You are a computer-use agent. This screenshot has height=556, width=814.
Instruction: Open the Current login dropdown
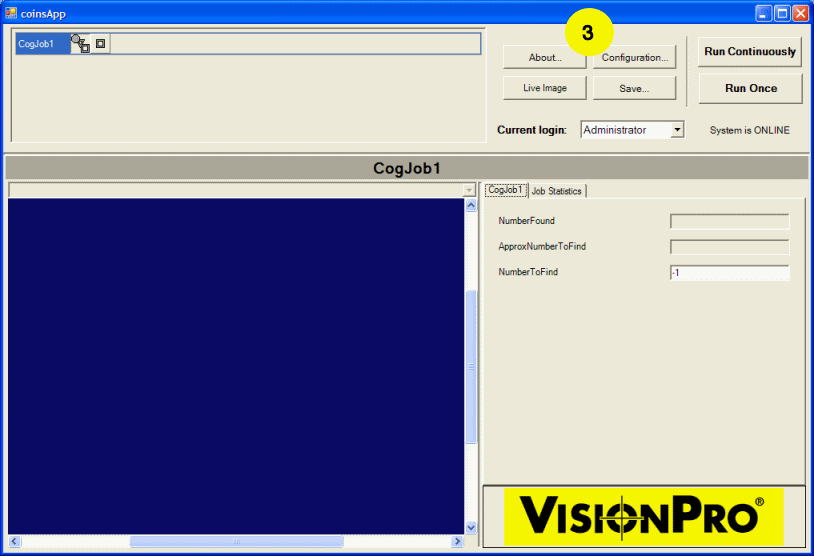[677, 130]
